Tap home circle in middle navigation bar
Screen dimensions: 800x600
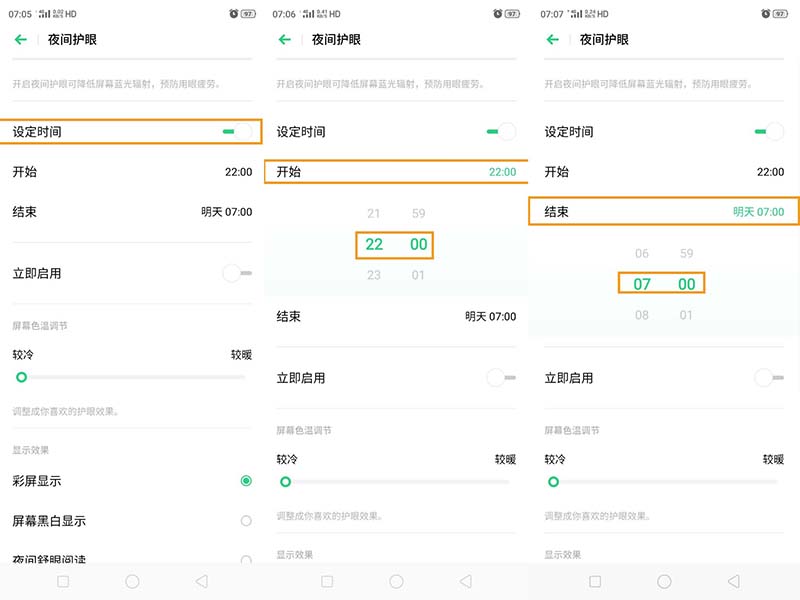(x=396, y=581)
